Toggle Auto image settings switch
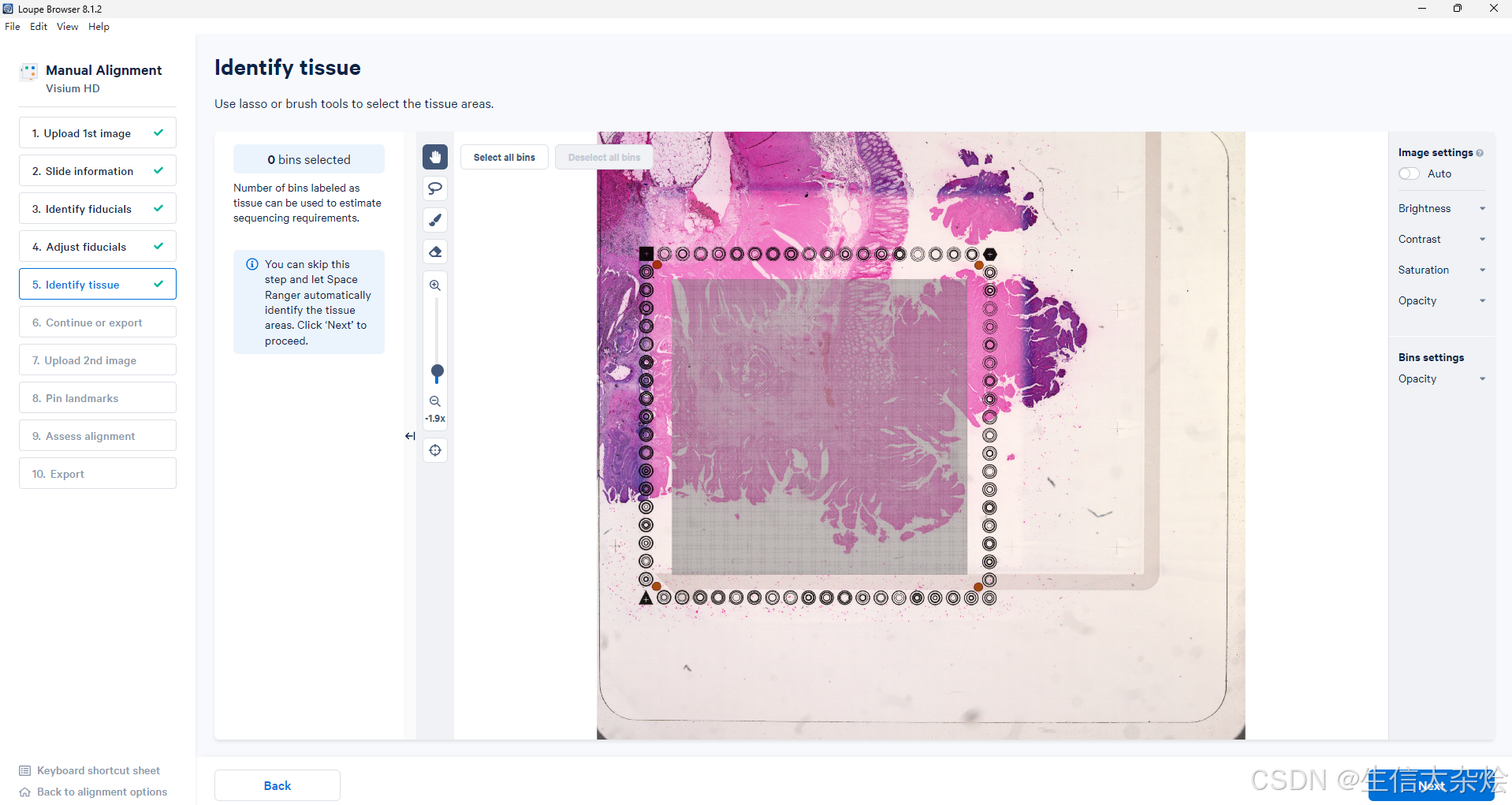This screenshot has width=1512, height=805. tap(1409, 173)
